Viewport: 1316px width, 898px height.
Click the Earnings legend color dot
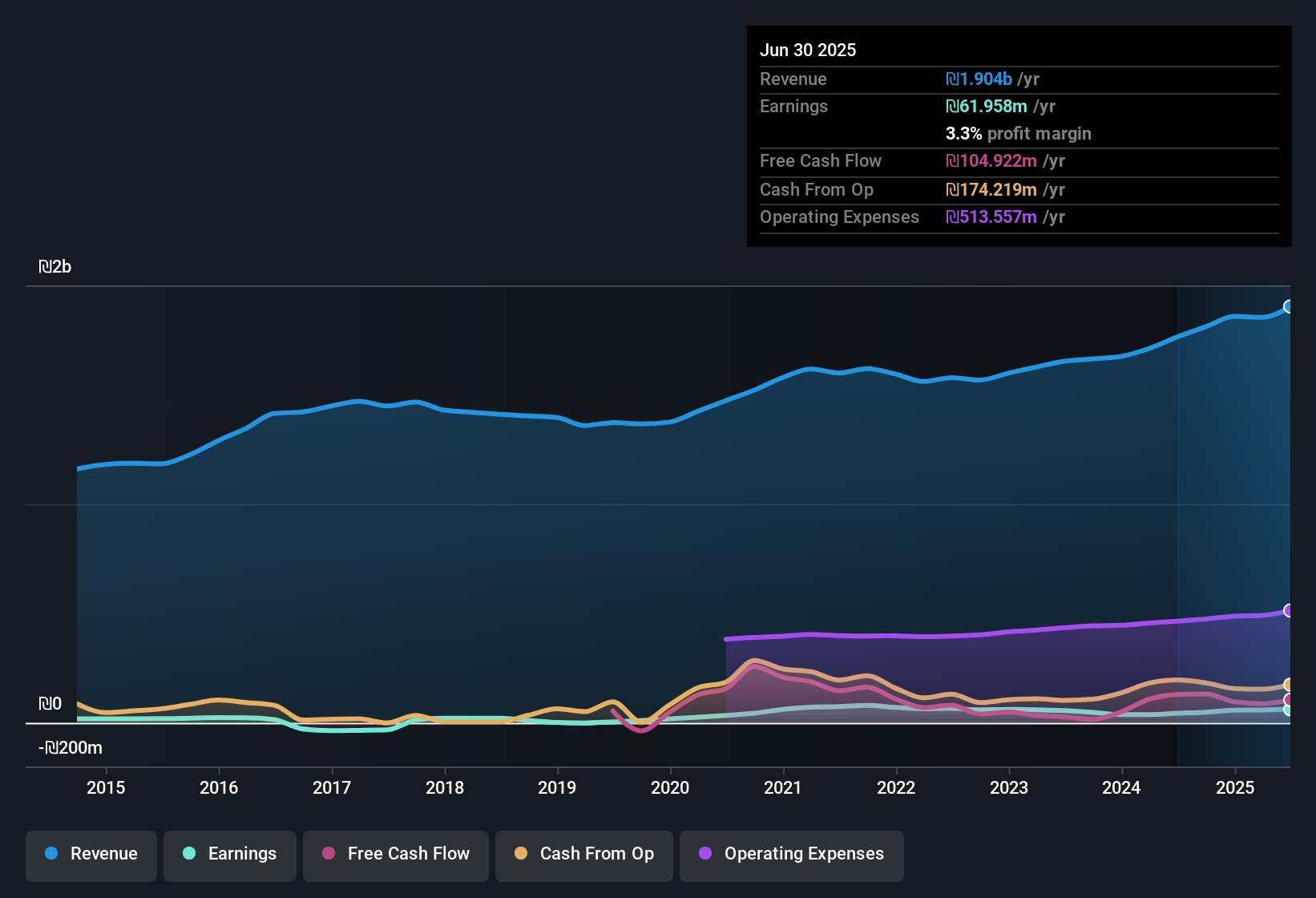tap(189, 854)
